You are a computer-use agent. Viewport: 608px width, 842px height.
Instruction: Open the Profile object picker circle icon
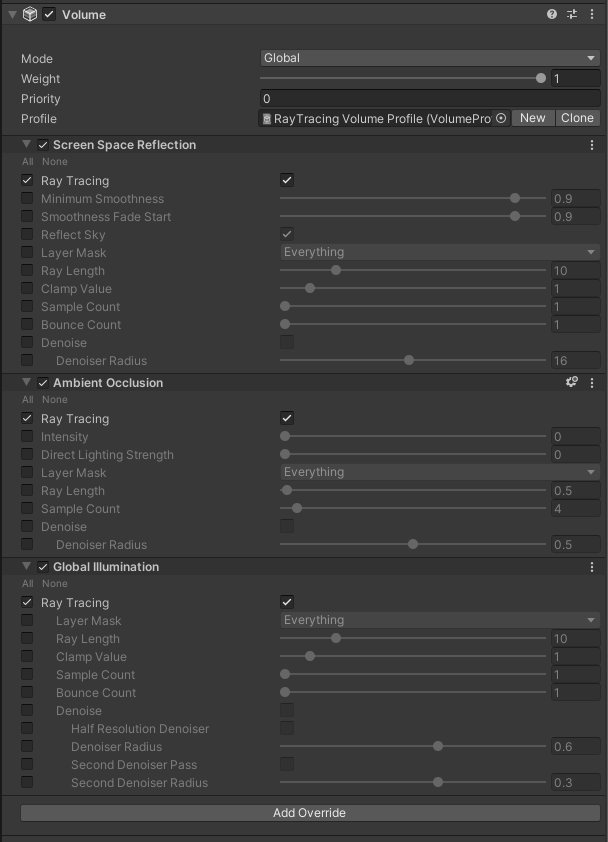pyautogui.click(x=501, y=118)
